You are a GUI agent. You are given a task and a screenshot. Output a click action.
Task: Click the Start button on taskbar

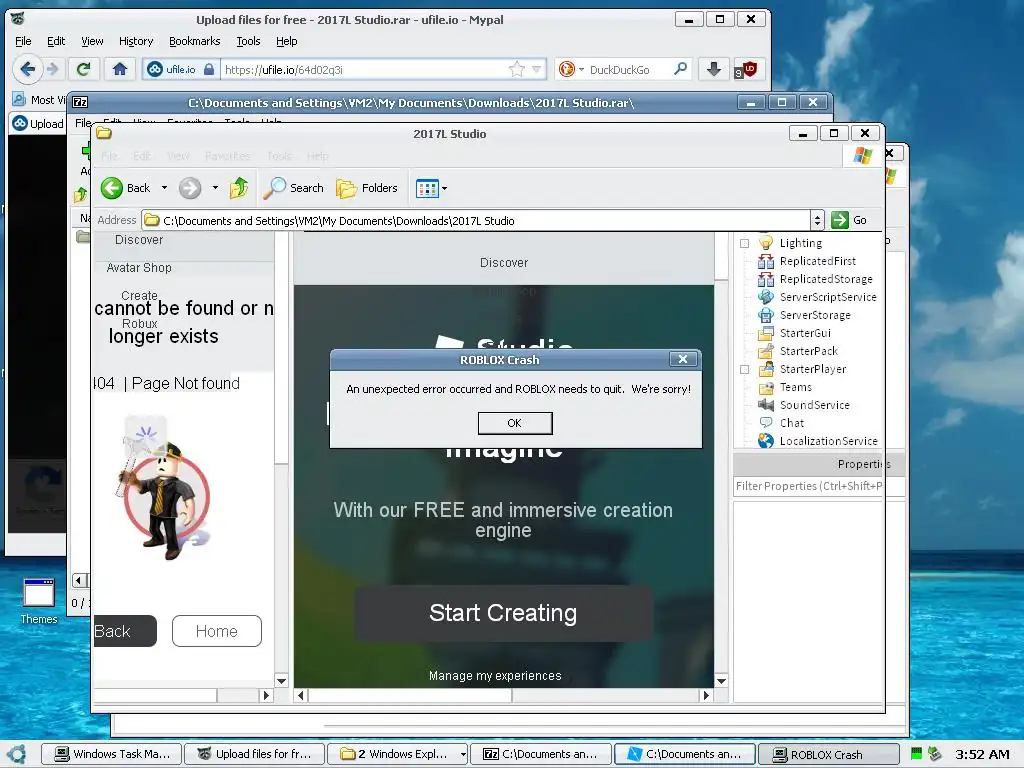pos(17,754)
